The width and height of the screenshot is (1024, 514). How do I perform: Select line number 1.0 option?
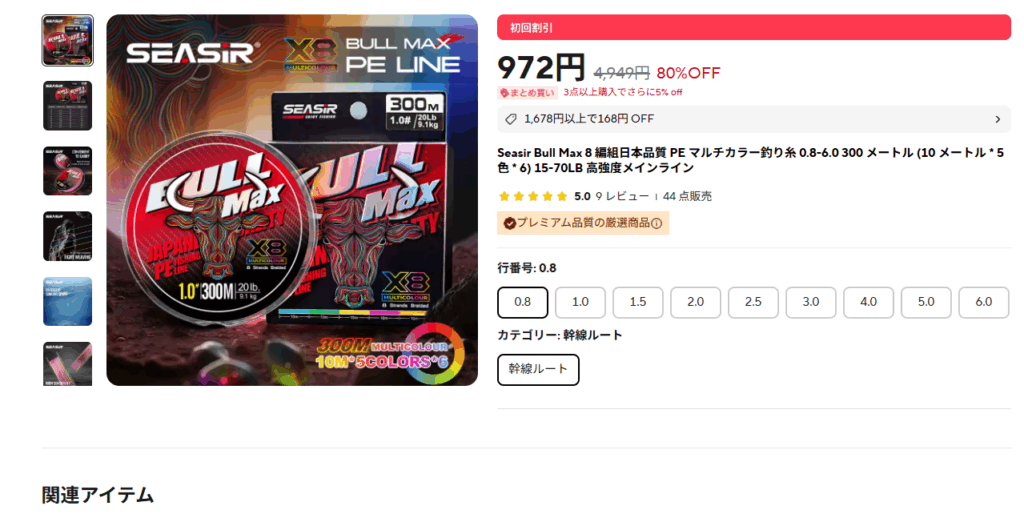pyautogui.click(x=580, y=302)
